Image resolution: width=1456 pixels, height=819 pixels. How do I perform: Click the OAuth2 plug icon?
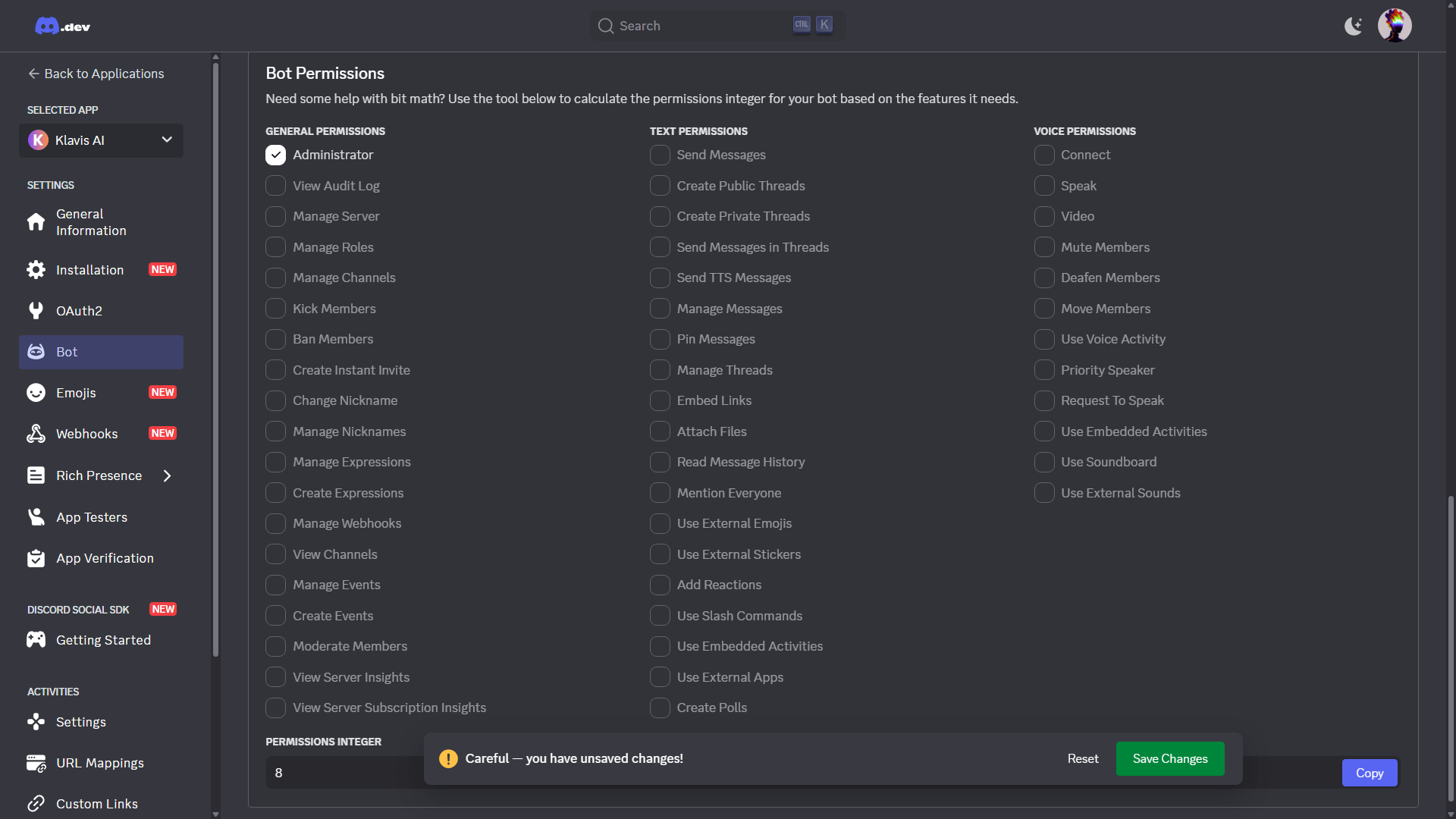tap(36, 311)
